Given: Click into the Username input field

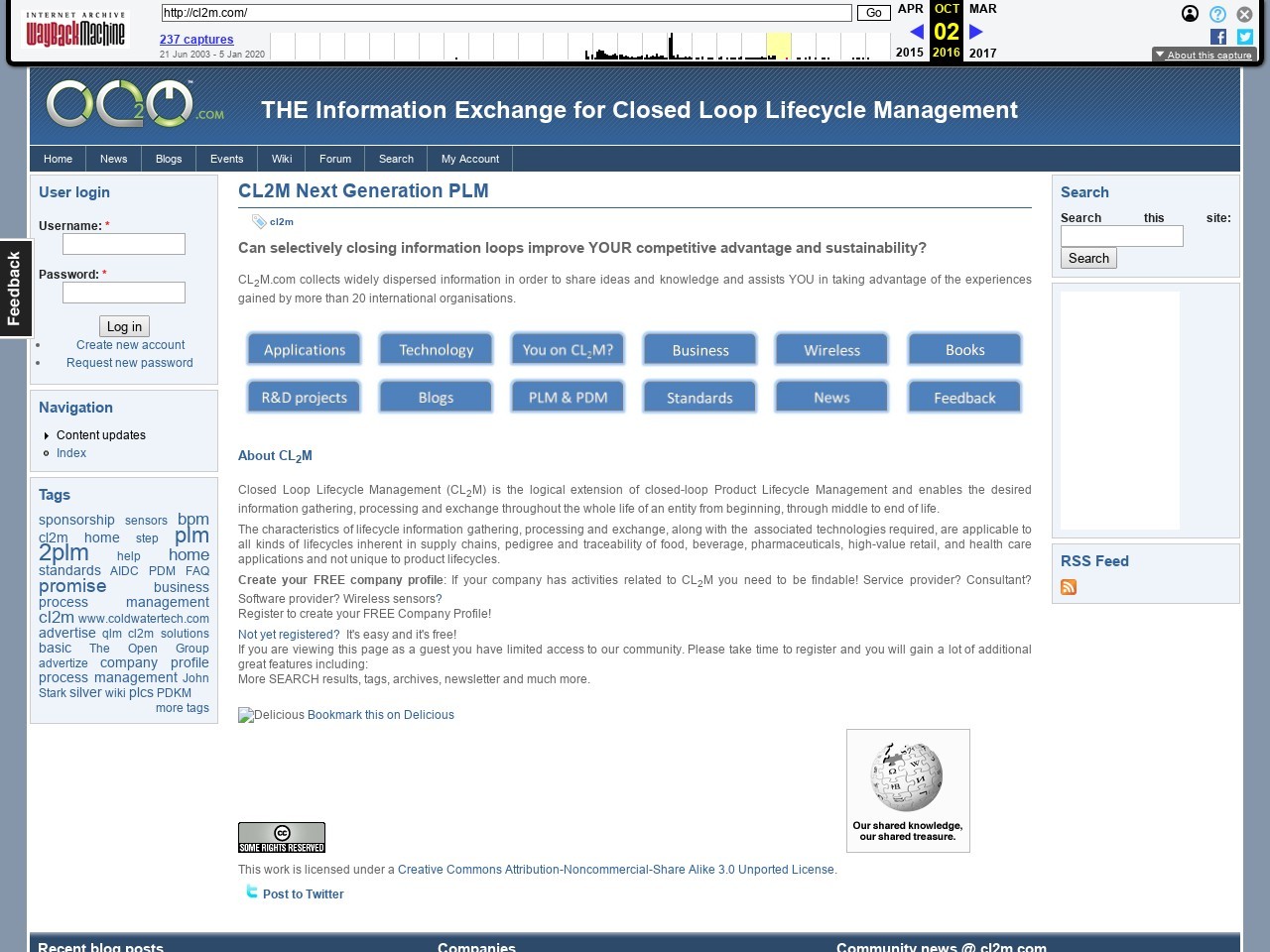Looking at the screenshot, I should tap(124, 244).
